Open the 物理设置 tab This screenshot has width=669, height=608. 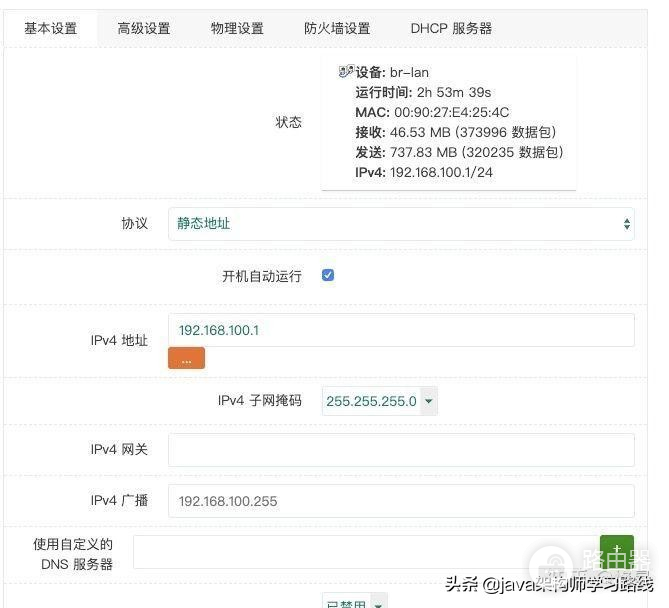click(237, 28)
